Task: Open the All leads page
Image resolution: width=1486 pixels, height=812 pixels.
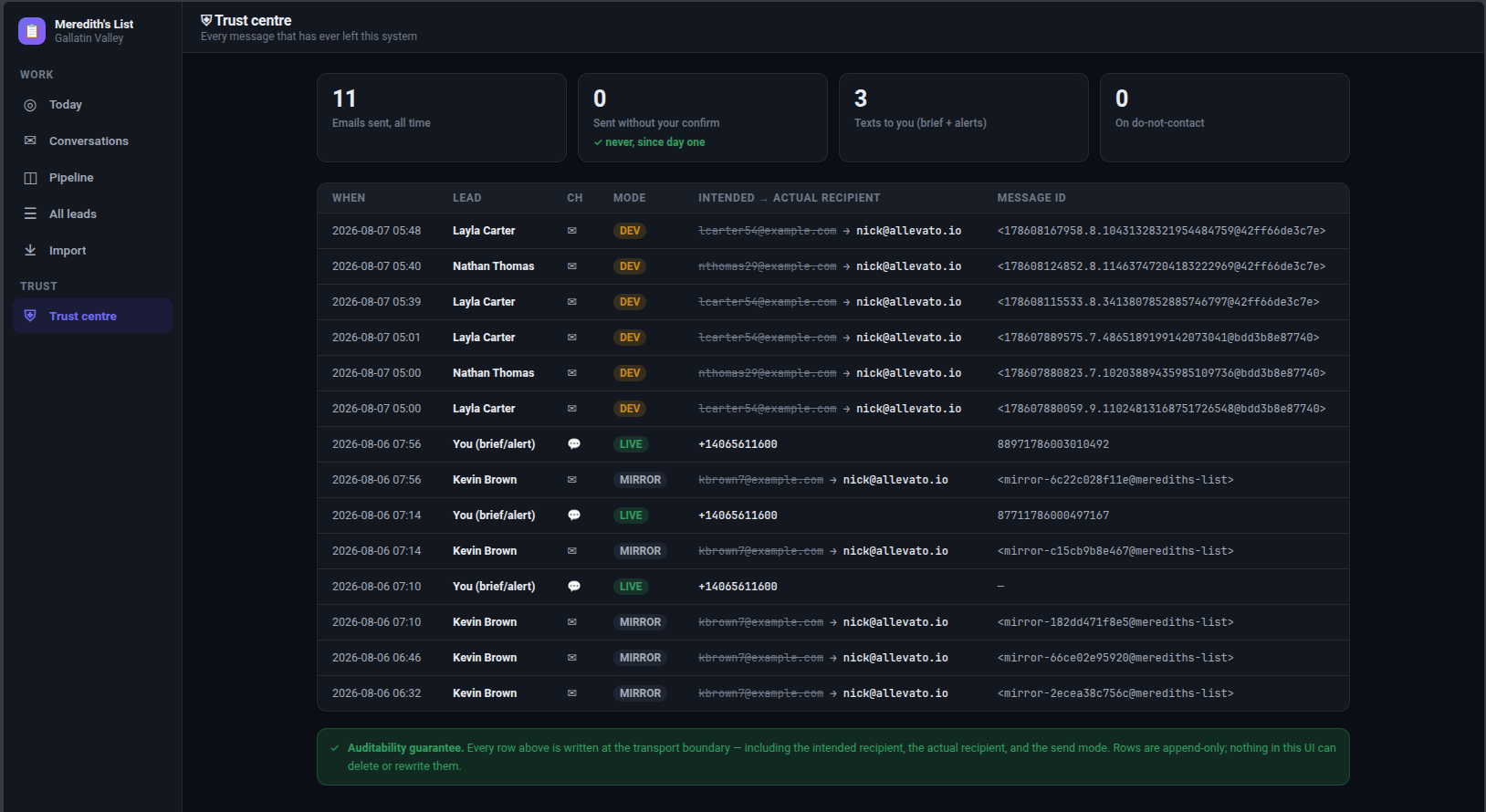Action: click(x=92, y=213)
